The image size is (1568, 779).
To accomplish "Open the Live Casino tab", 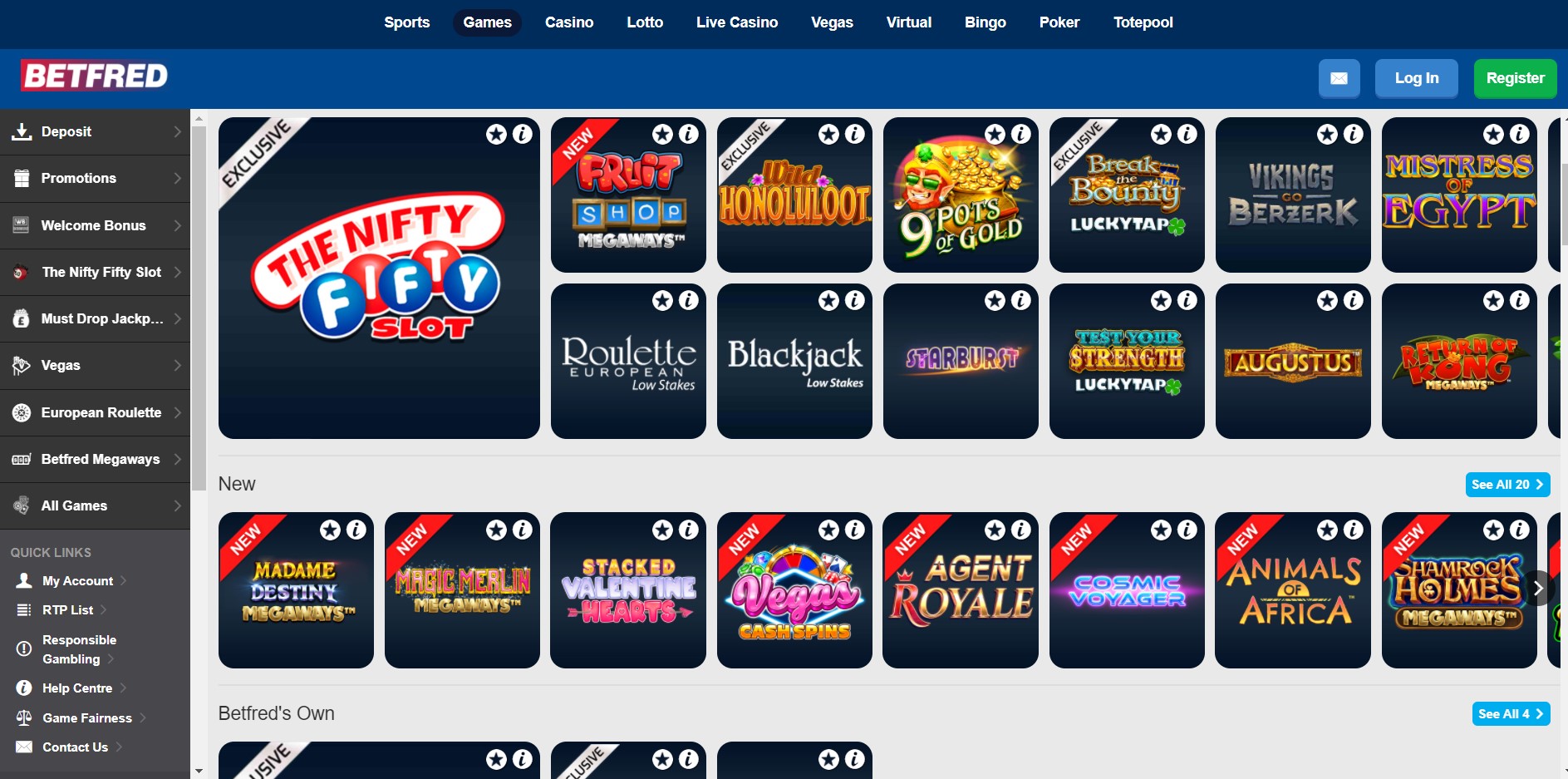I will [x=737, y=22].
